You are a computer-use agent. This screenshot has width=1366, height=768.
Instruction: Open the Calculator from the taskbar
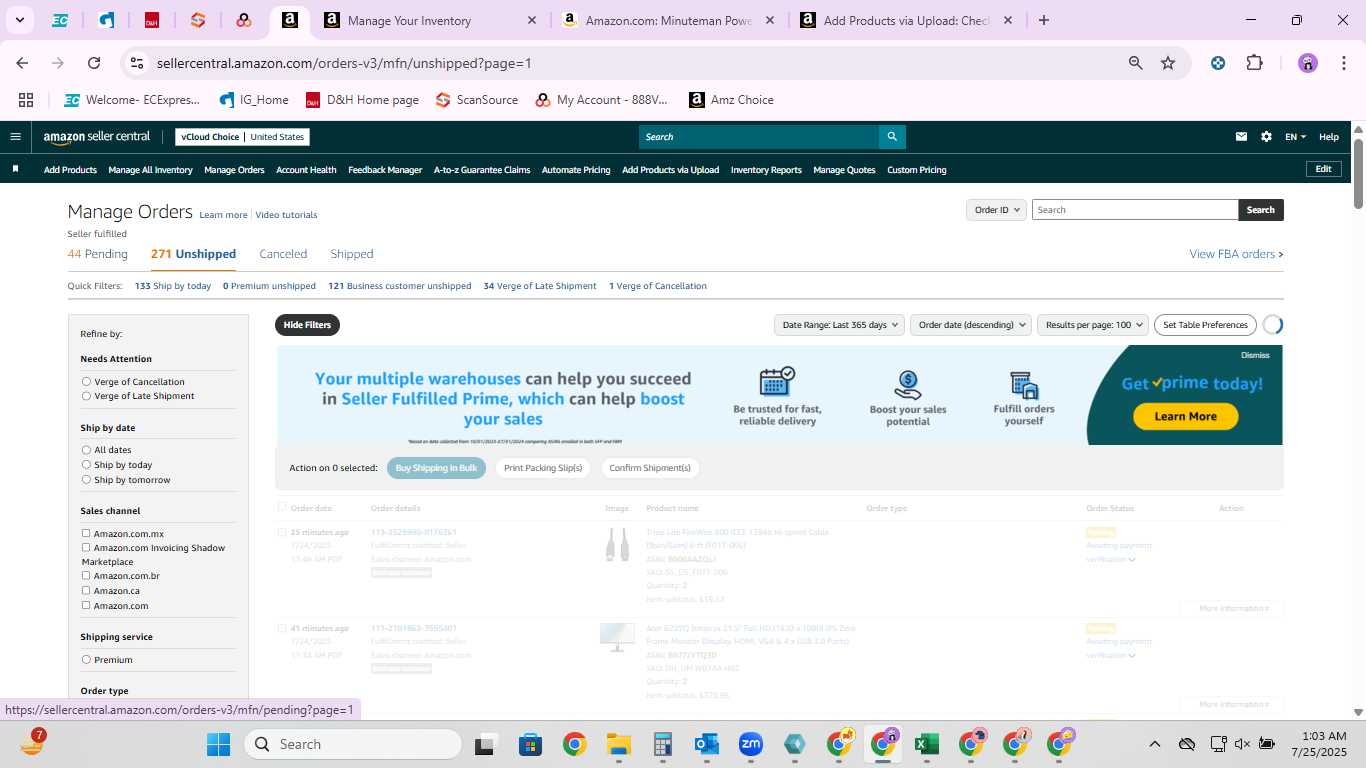point(662,744)
